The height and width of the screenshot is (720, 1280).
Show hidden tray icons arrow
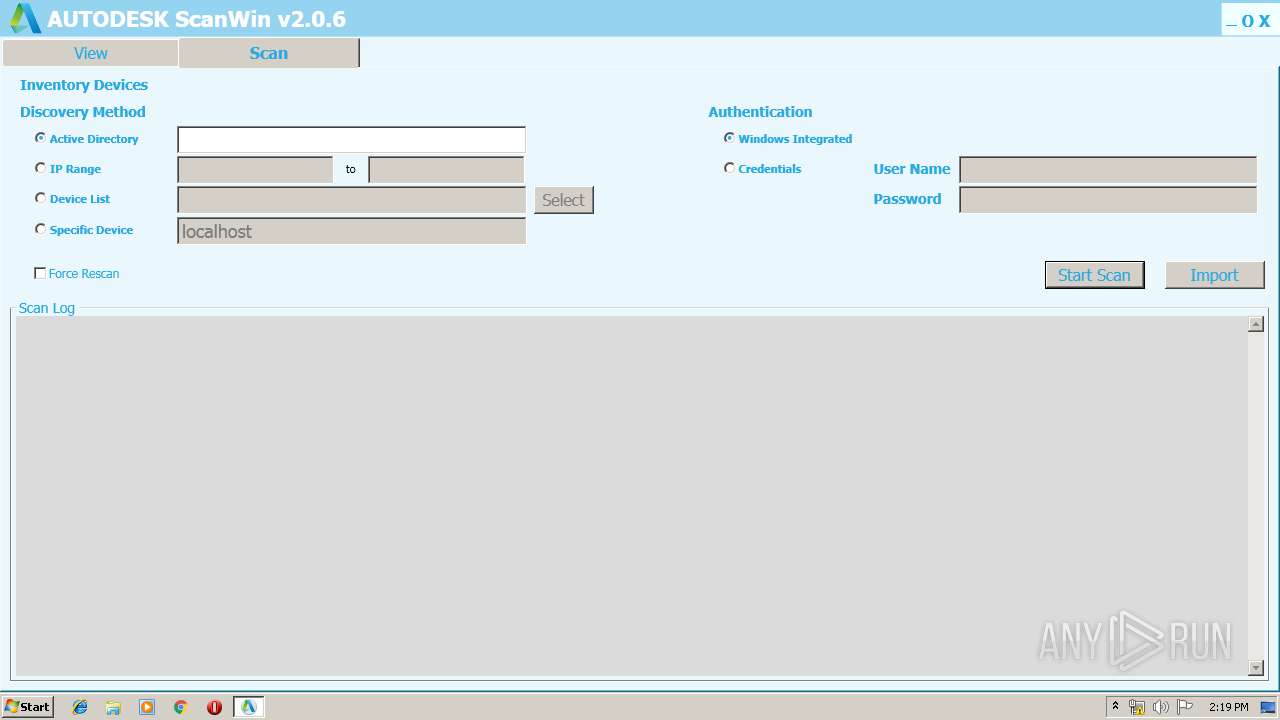point(1115,707)
